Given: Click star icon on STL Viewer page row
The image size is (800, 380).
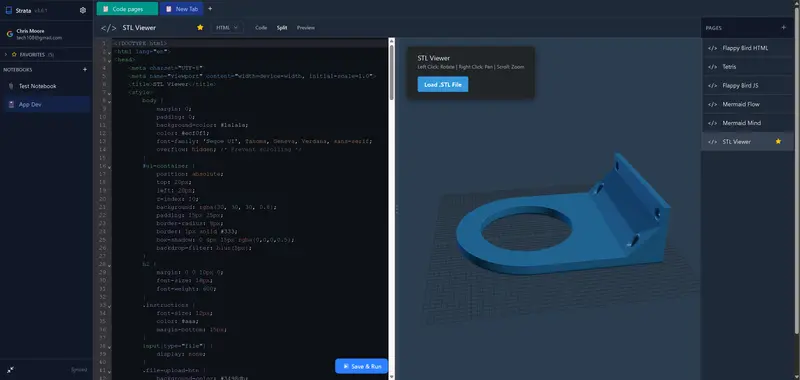Looking at the screenshot, I should [778, 141].
